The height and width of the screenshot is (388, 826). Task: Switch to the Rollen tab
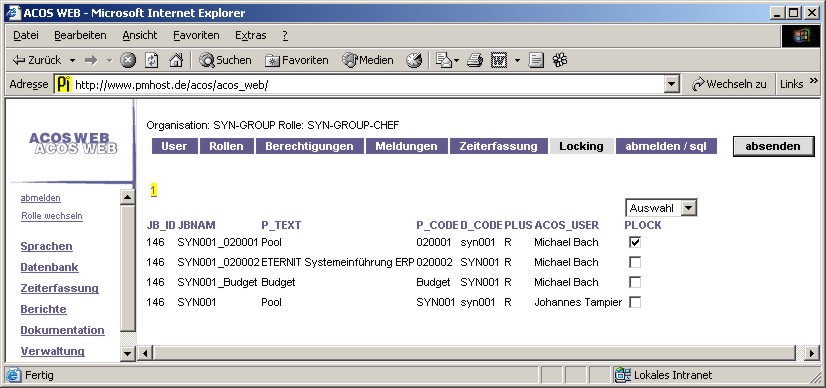227,146
